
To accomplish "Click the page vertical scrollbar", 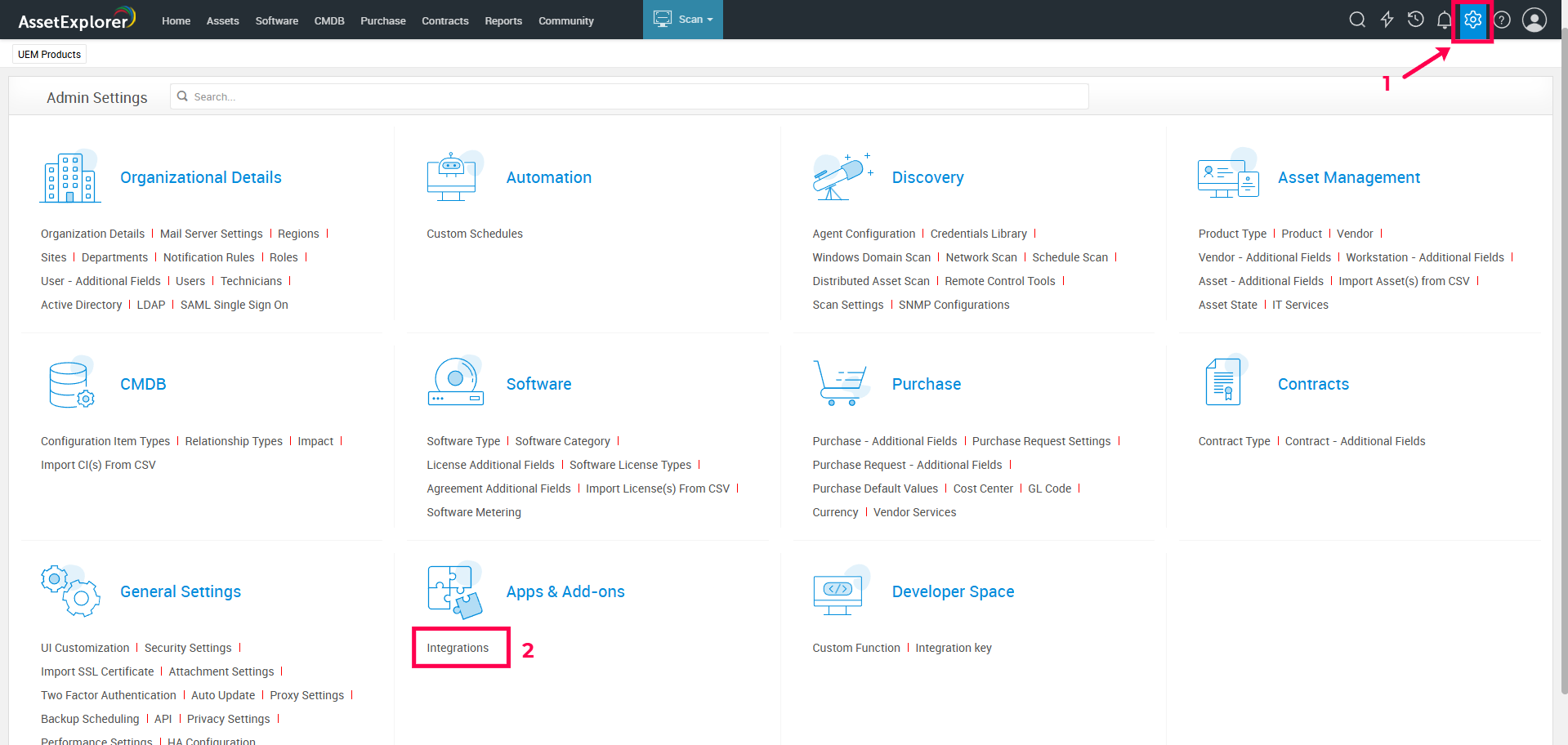I will pos(1564,359).
